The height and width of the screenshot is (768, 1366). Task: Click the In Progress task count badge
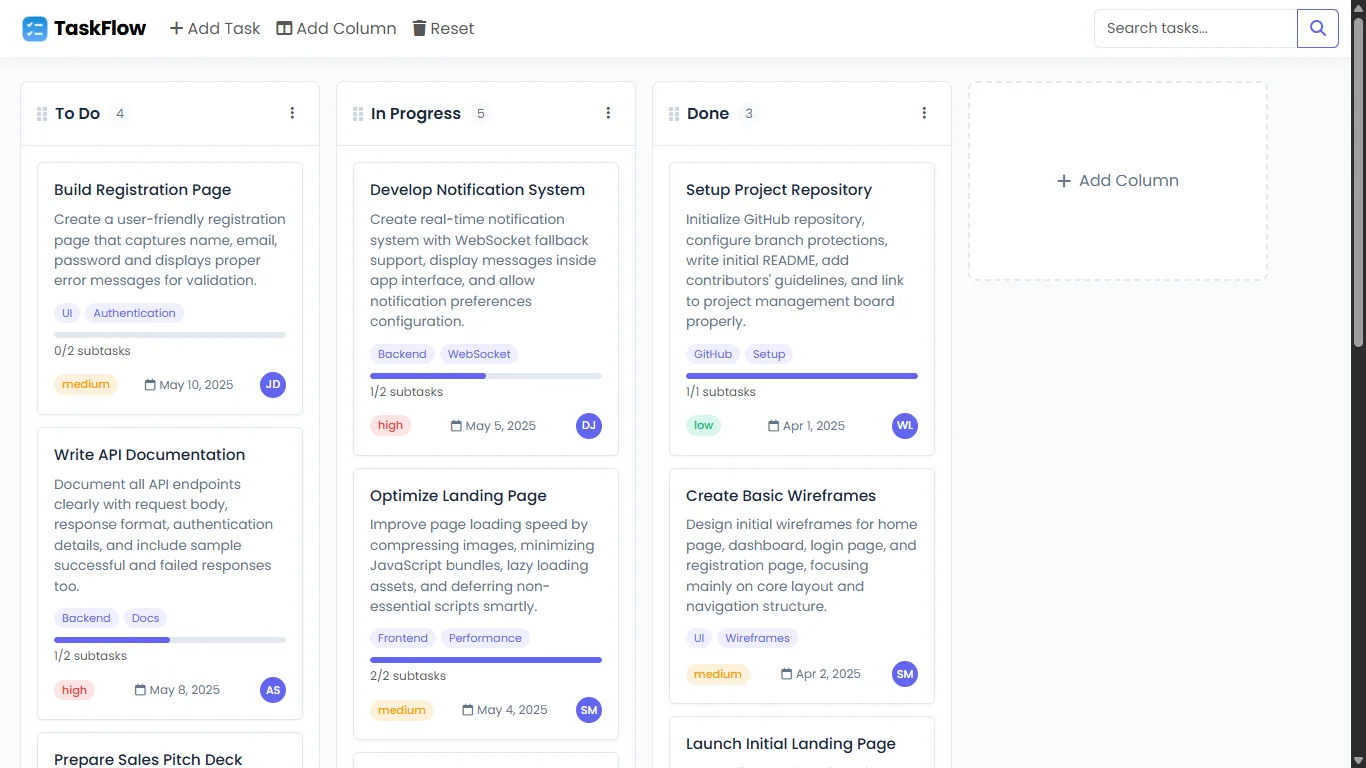[x=481, y=114]
